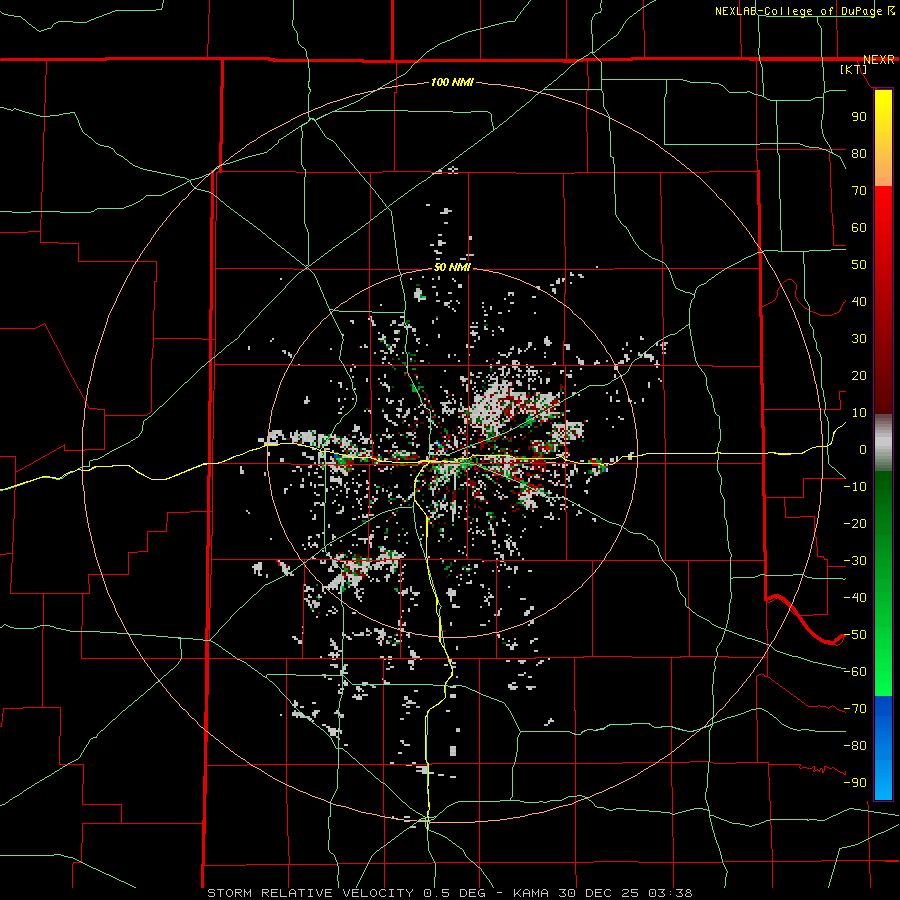
Task: Click the -10 value on velocity scale
Action: pyautogui.click(x=855, y=487)
